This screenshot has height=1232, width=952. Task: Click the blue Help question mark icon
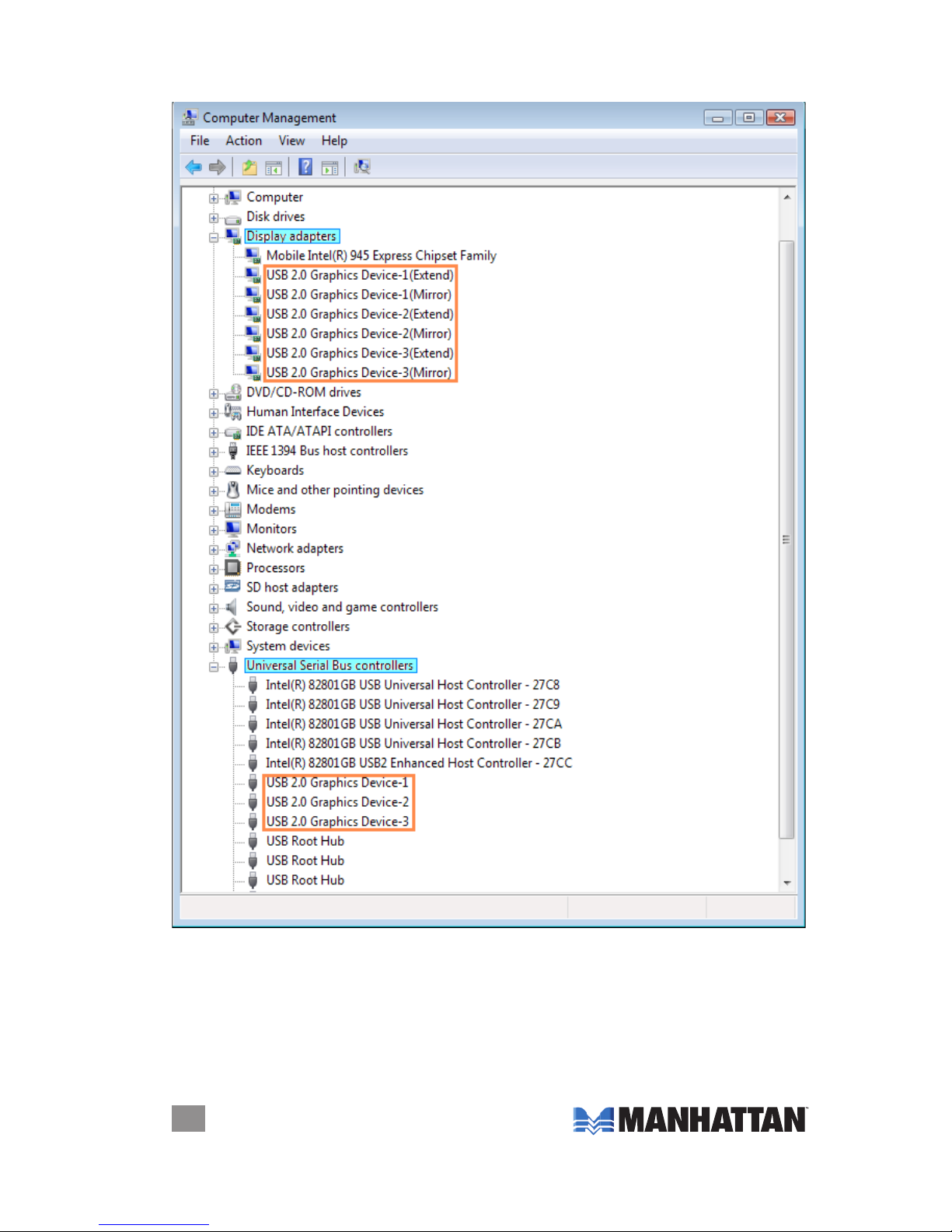tap(305, 167)
